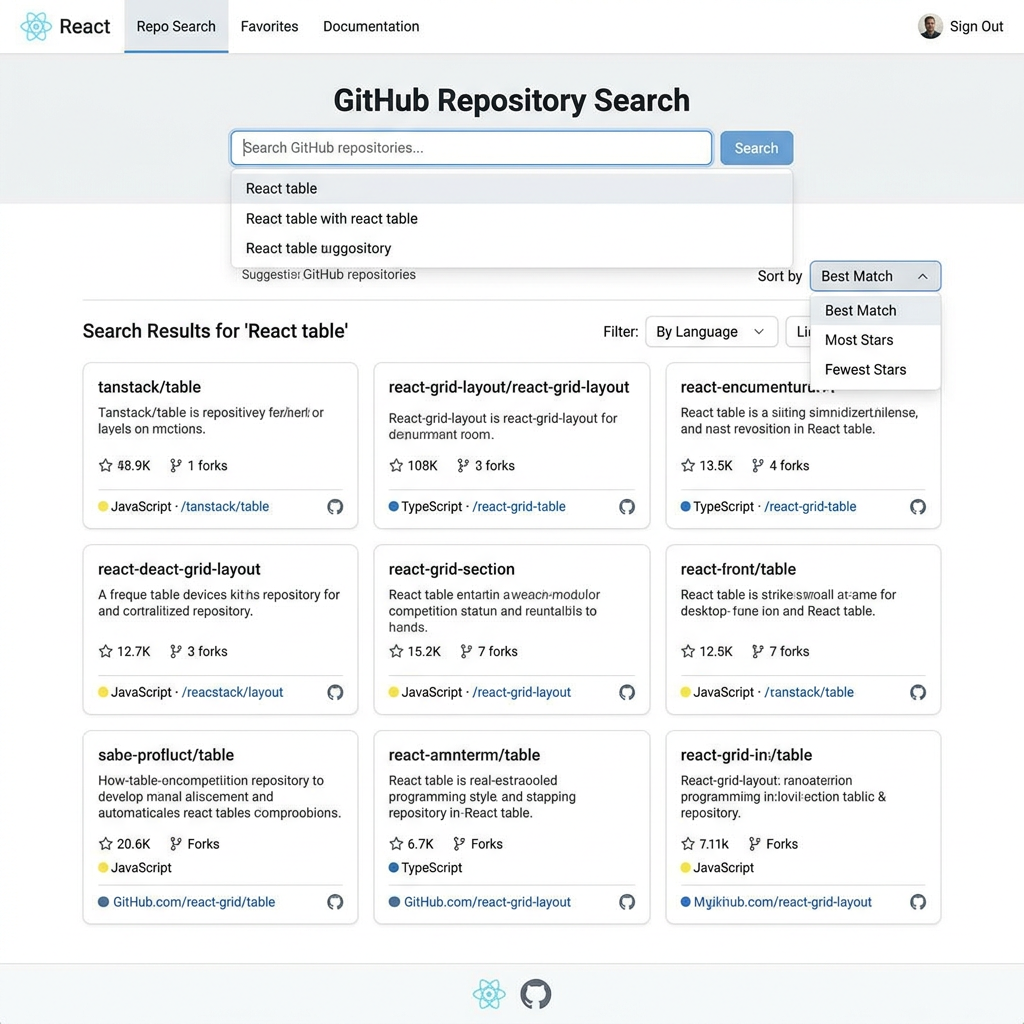This screenshot has width=1024, height=1024.
Task: Open the tanstack/table repository title
Action: 149,387
